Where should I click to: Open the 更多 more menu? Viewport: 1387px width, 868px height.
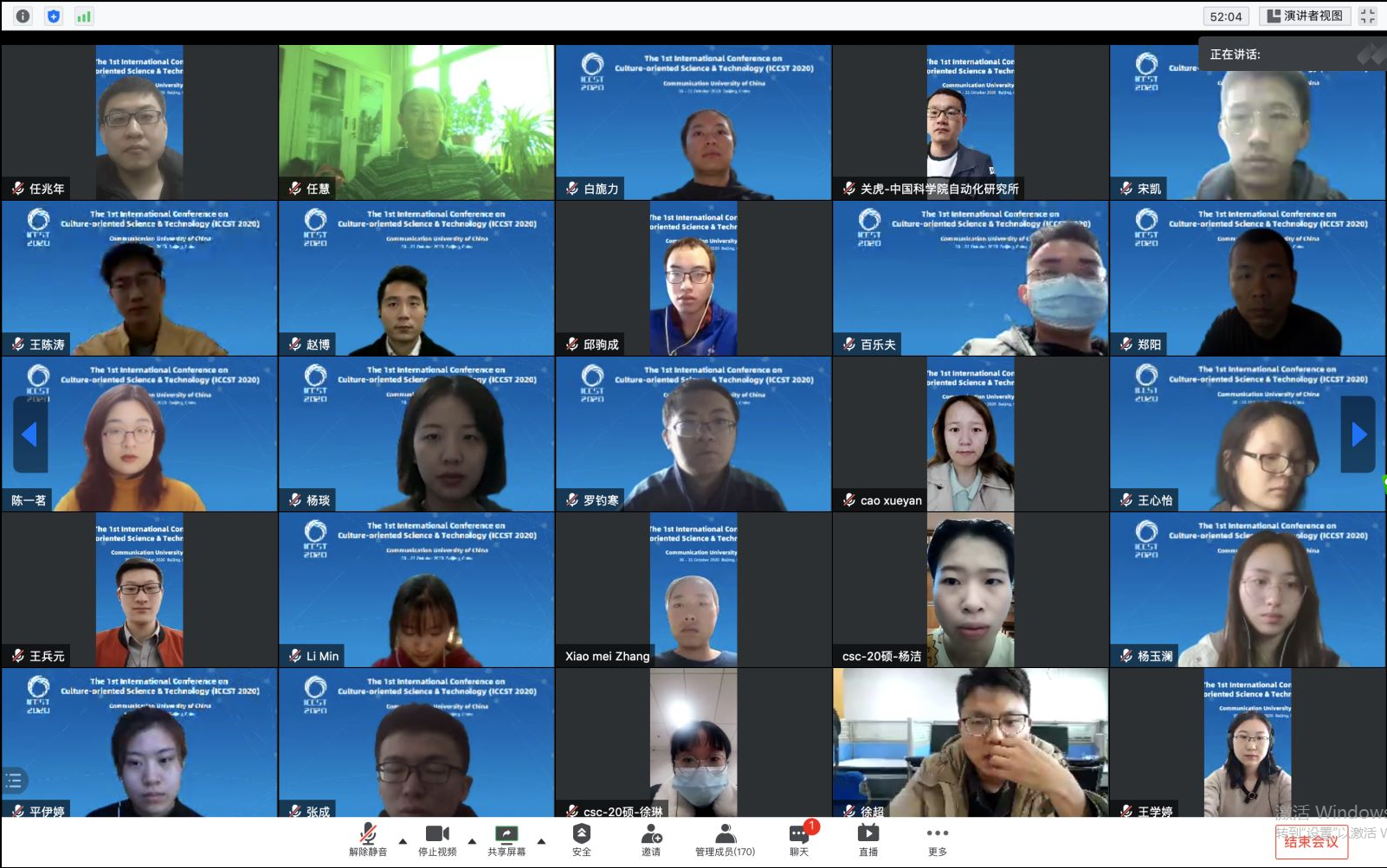tap(937, 839)
